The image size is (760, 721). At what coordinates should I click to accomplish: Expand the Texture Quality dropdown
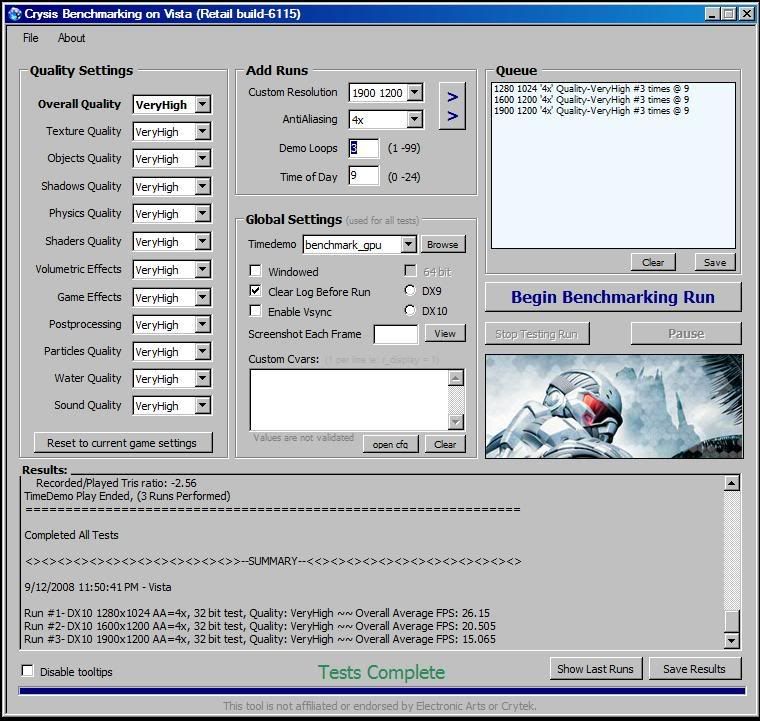click(x=203, y=131)
